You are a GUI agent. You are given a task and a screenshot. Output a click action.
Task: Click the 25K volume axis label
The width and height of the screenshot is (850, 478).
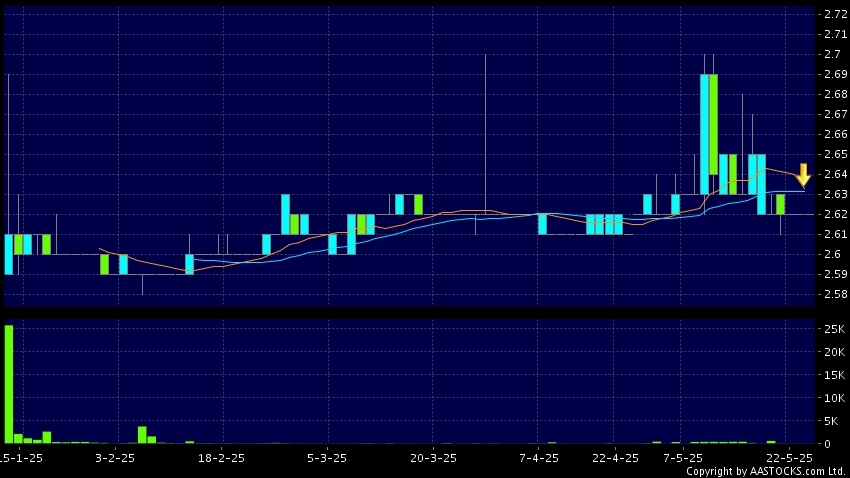click(834, 329)
